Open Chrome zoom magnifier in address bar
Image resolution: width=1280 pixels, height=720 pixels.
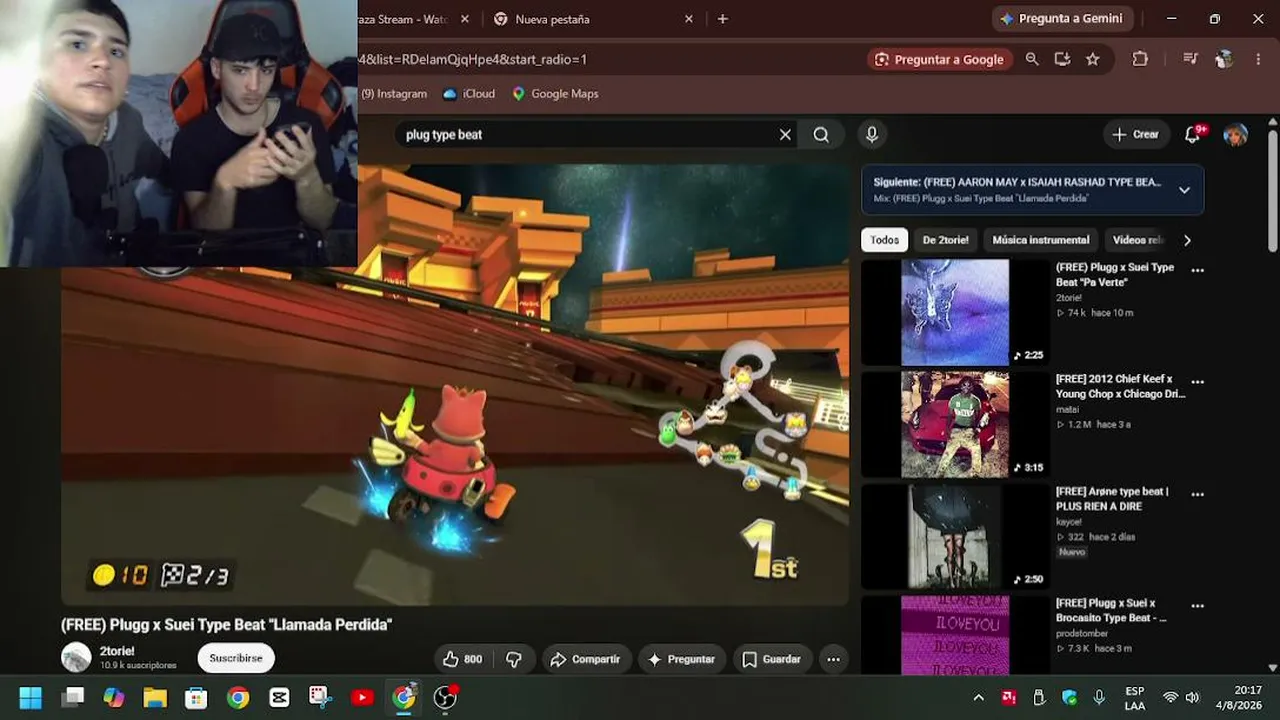coord(1032,60)
